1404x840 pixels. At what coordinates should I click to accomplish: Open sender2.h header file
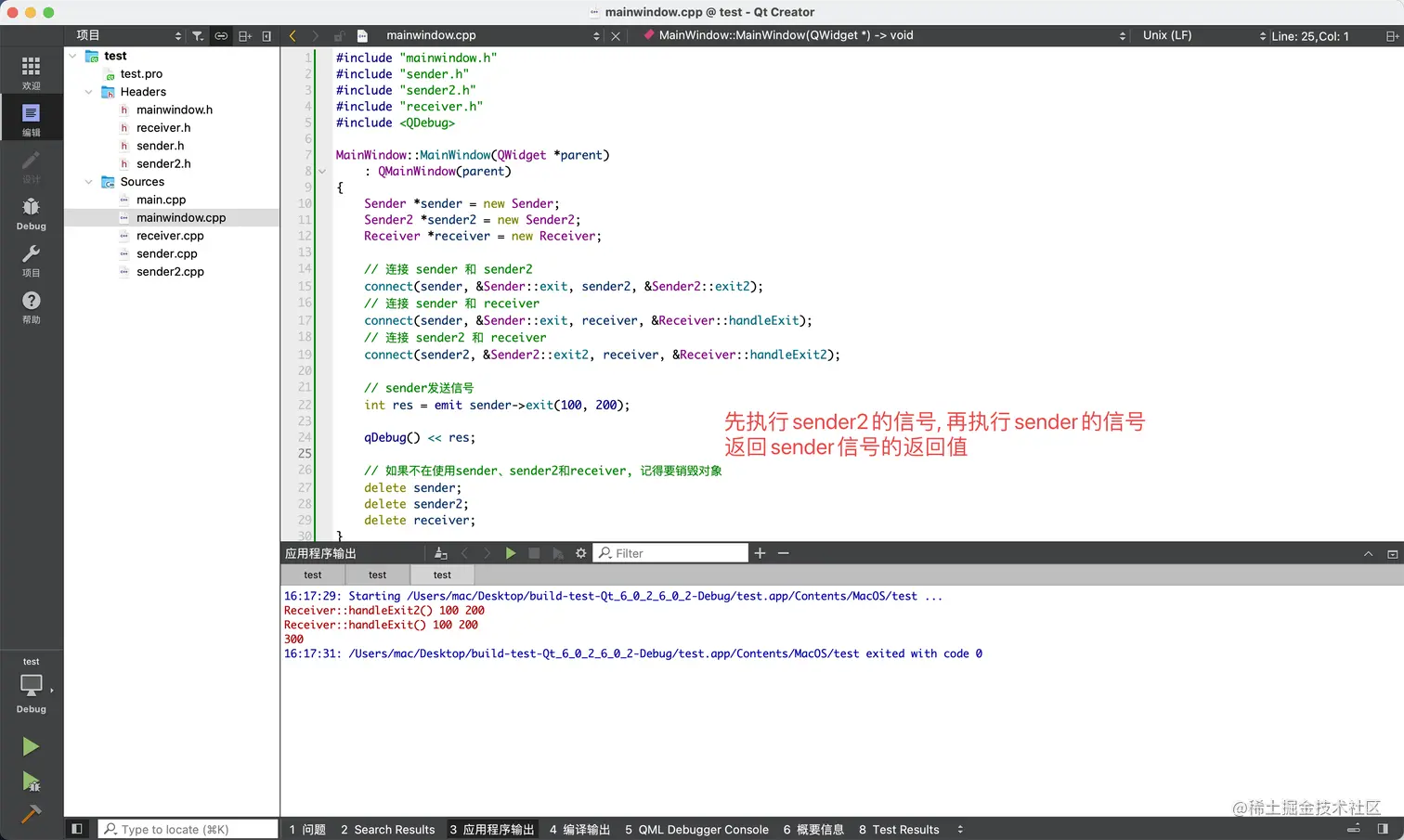[x=163, y=163]
